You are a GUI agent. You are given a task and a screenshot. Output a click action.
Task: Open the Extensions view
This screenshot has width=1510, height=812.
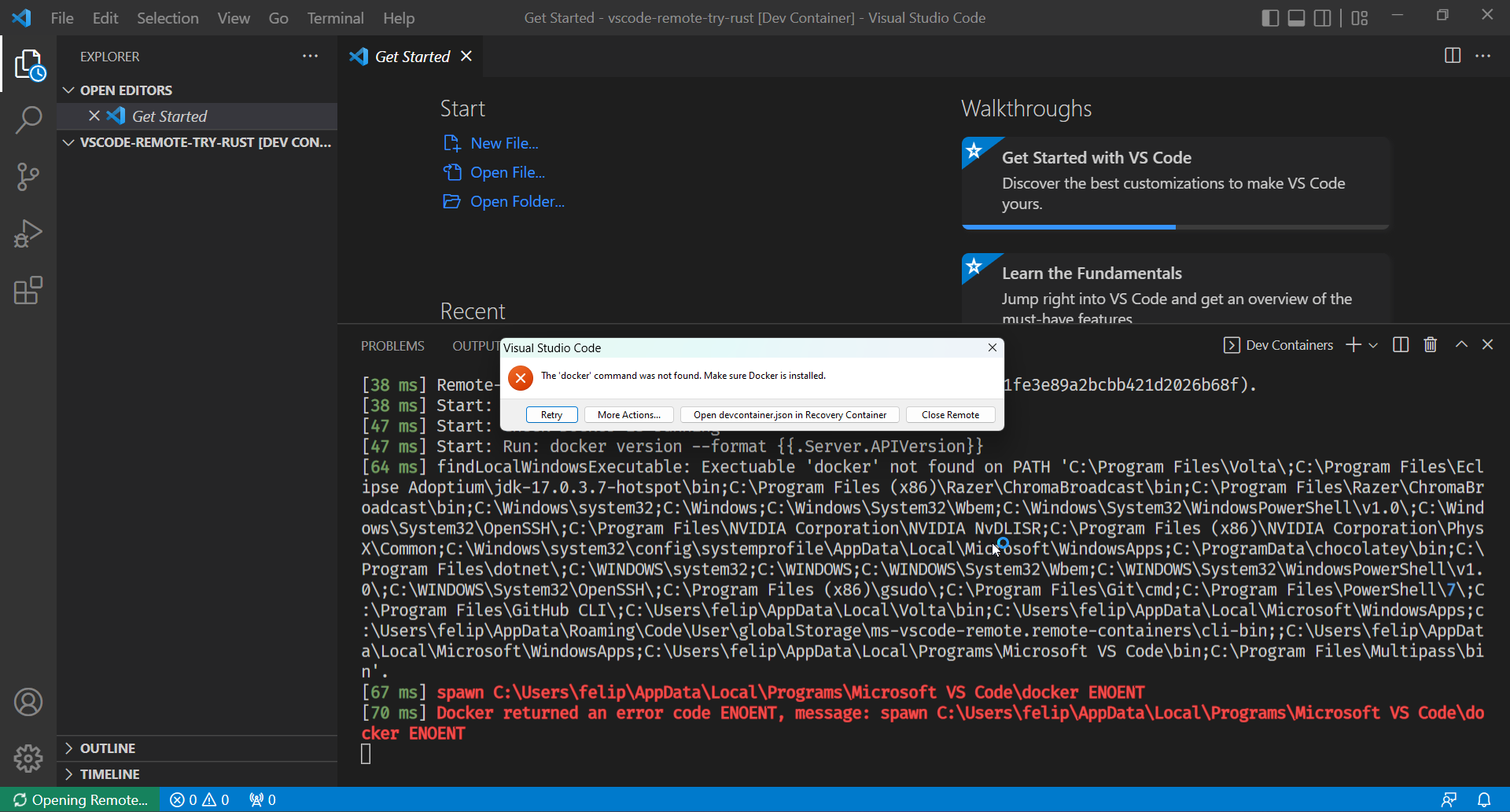[x=28, y=290]
